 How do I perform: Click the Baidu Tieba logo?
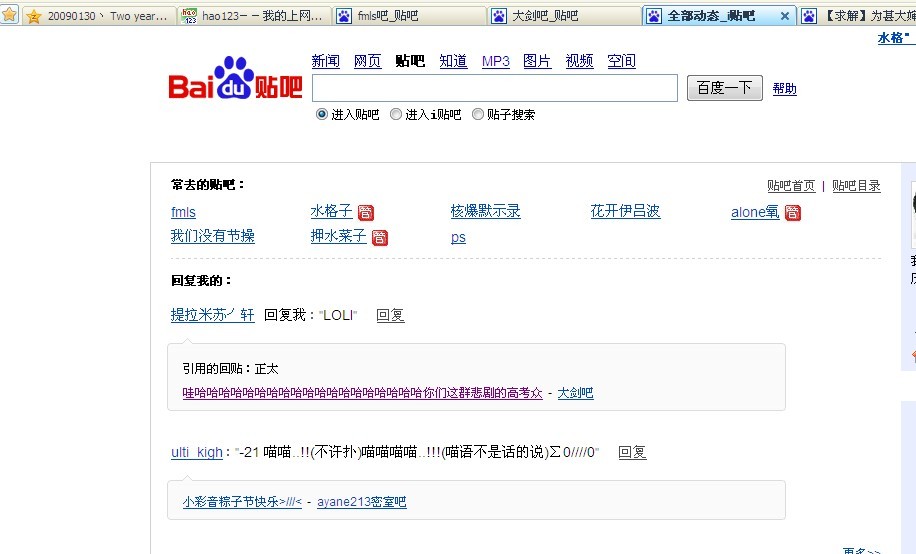(x=235, y=78)
